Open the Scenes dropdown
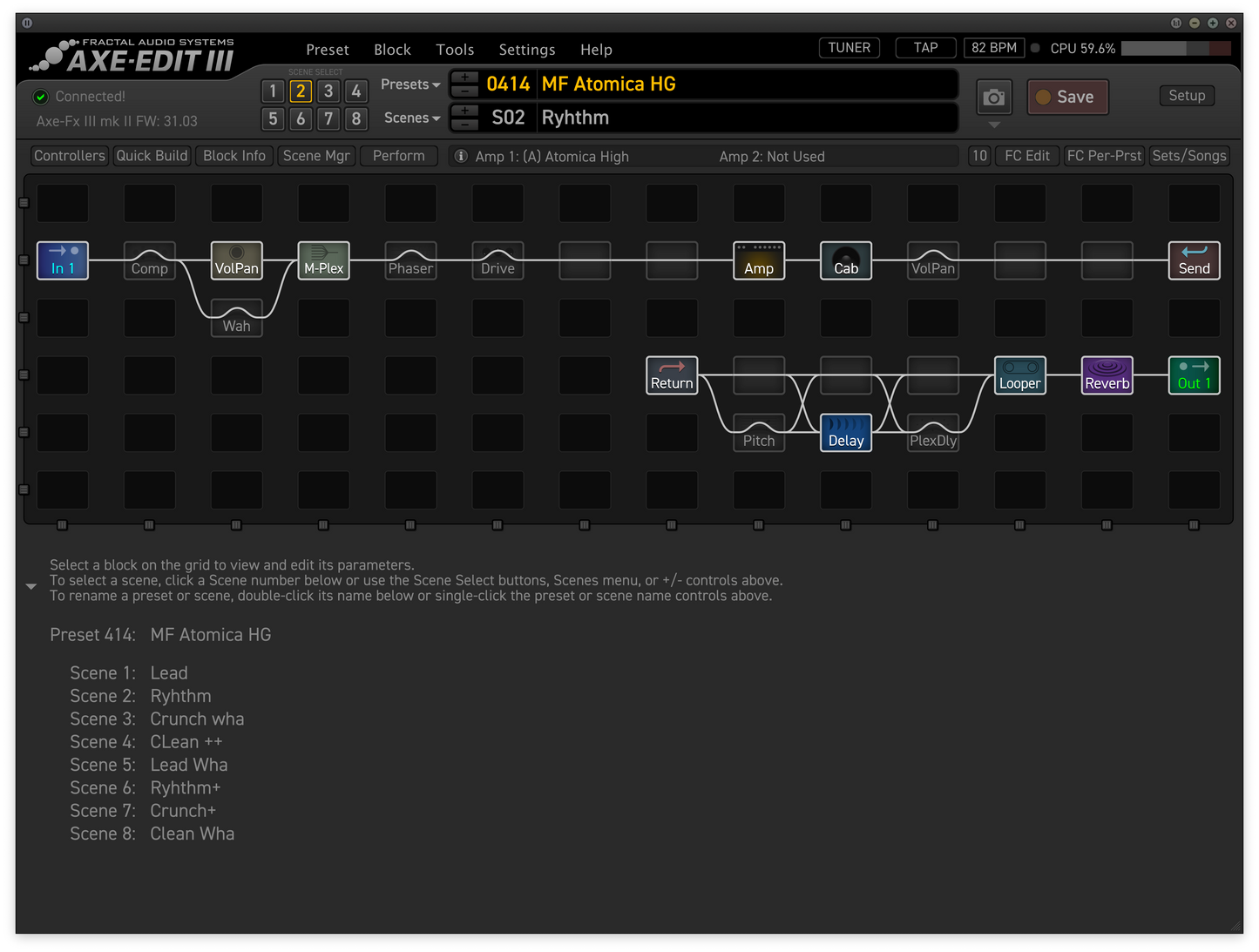1259x952 pixels. pos(411,118)
